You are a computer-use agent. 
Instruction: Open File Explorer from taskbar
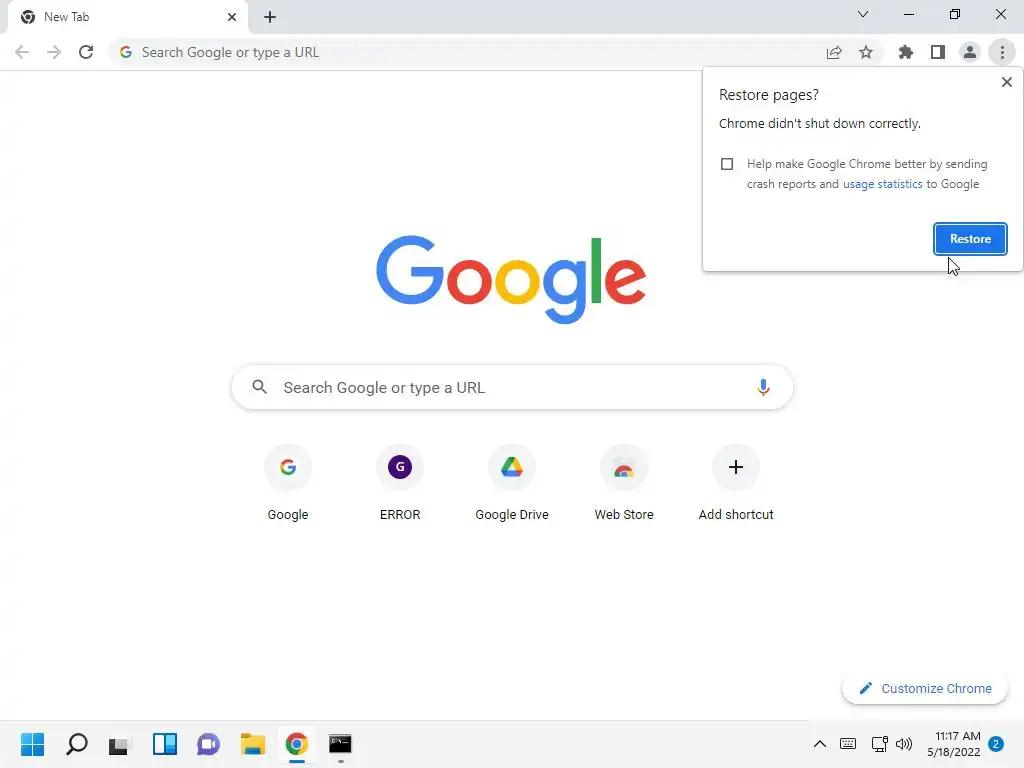point(253,744)
